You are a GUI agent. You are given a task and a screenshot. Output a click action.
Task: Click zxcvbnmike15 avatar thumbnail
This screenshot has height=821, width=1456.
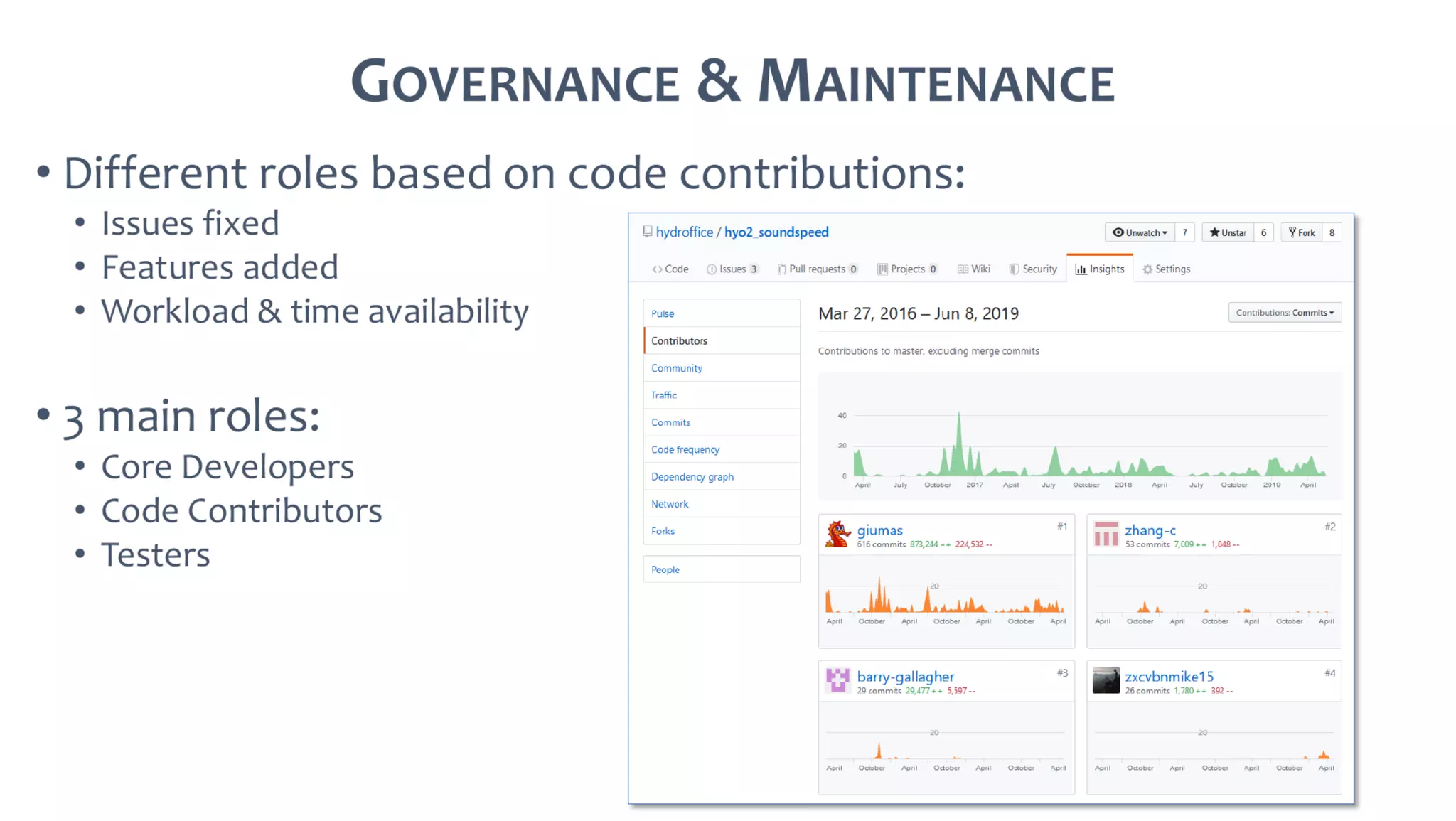1106,680
